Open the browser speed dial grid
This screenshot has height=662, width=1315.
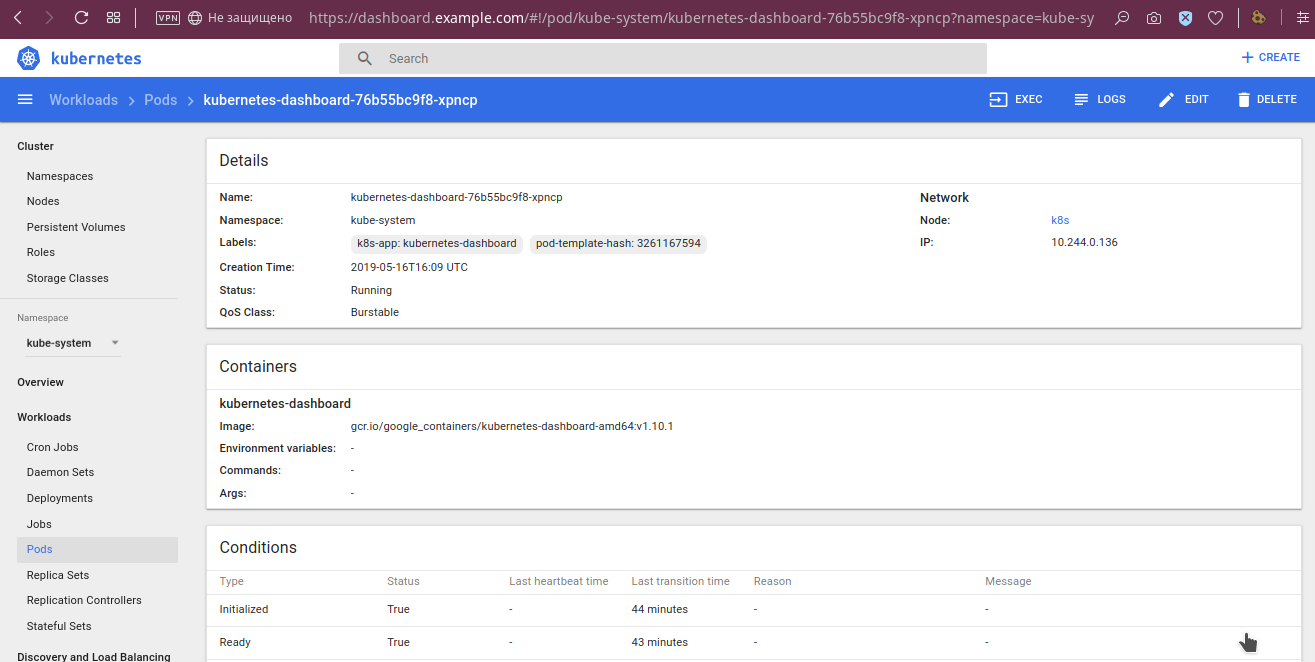113,18
